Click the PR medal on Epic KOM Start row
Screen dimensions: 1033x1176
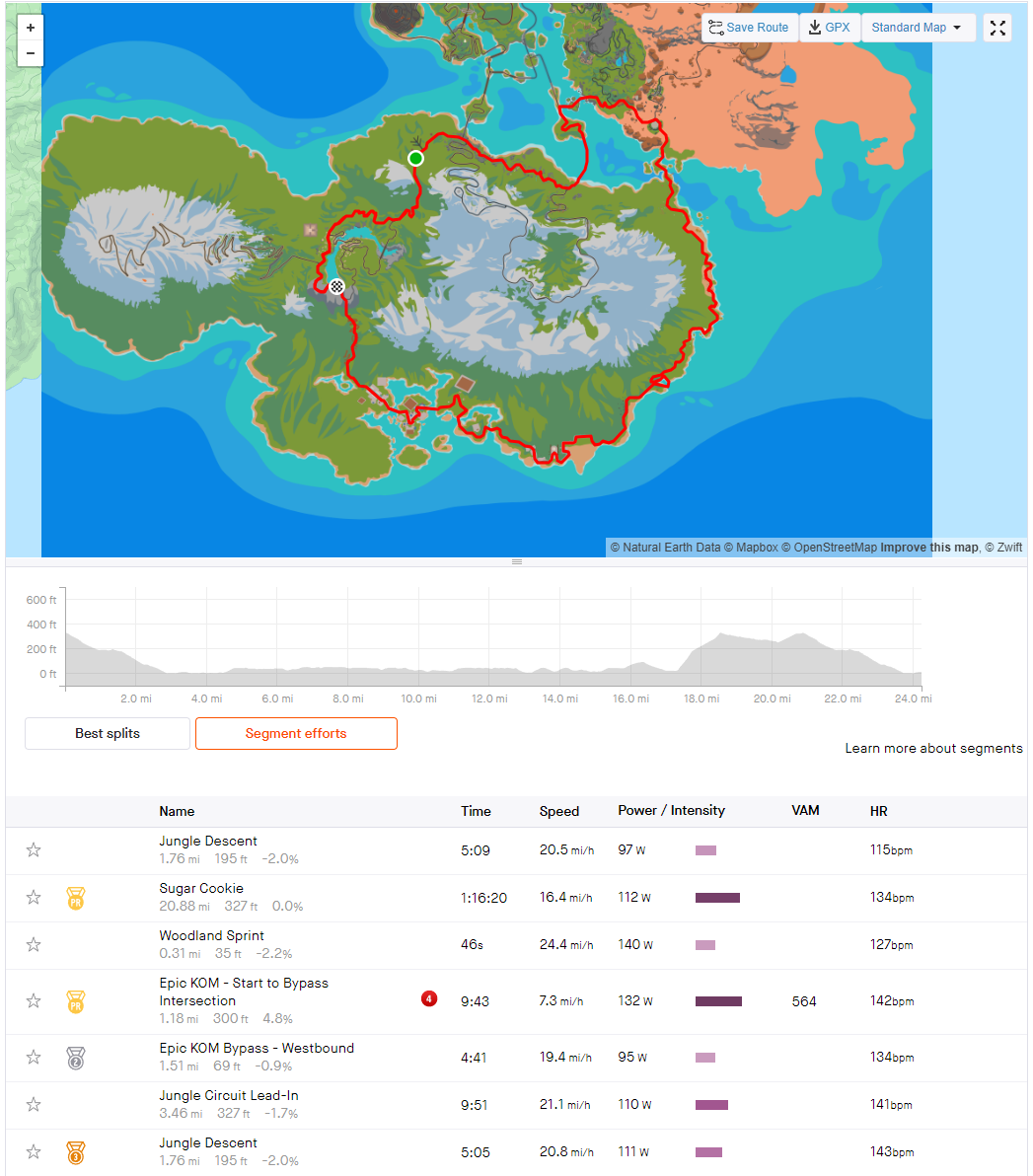point(76,1001)
